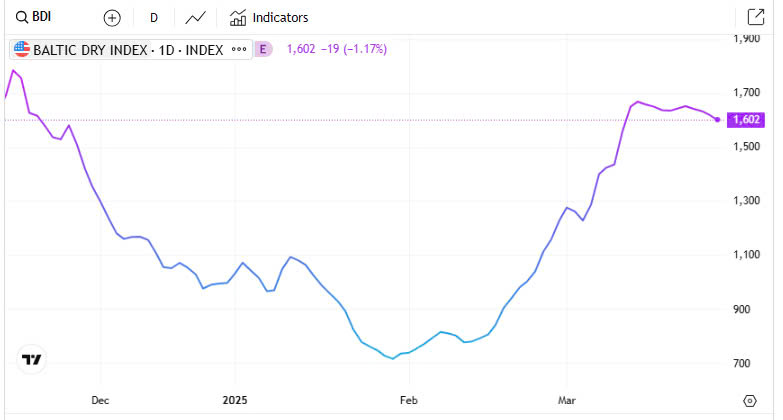Click the last data point dot on line

[718, 119]
